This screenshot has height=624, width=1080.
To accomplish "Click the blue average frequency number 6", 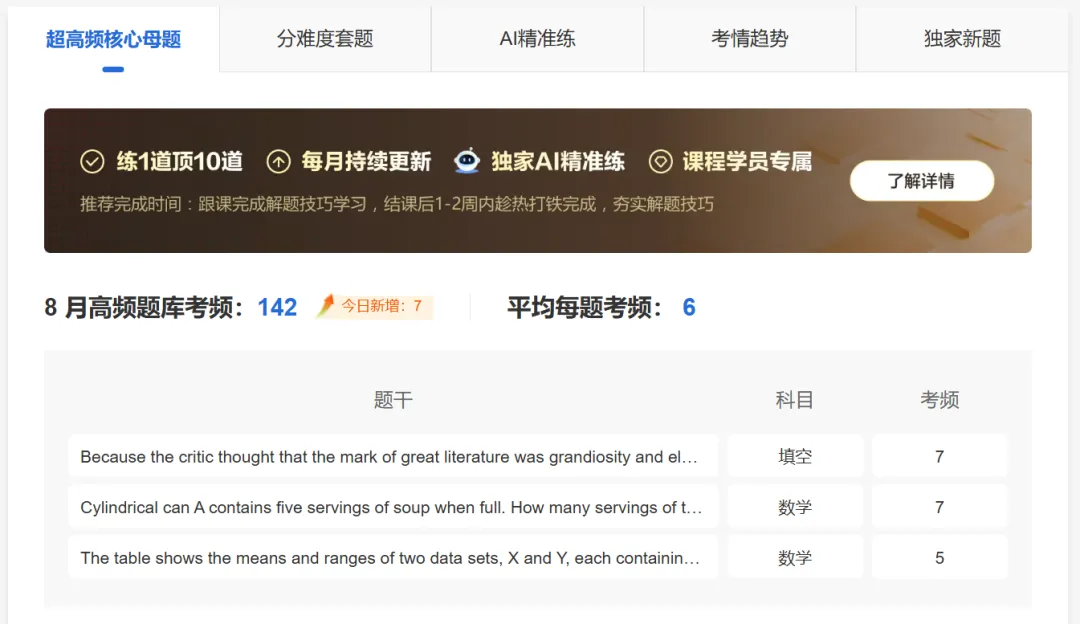I will (x=688, y=307).
